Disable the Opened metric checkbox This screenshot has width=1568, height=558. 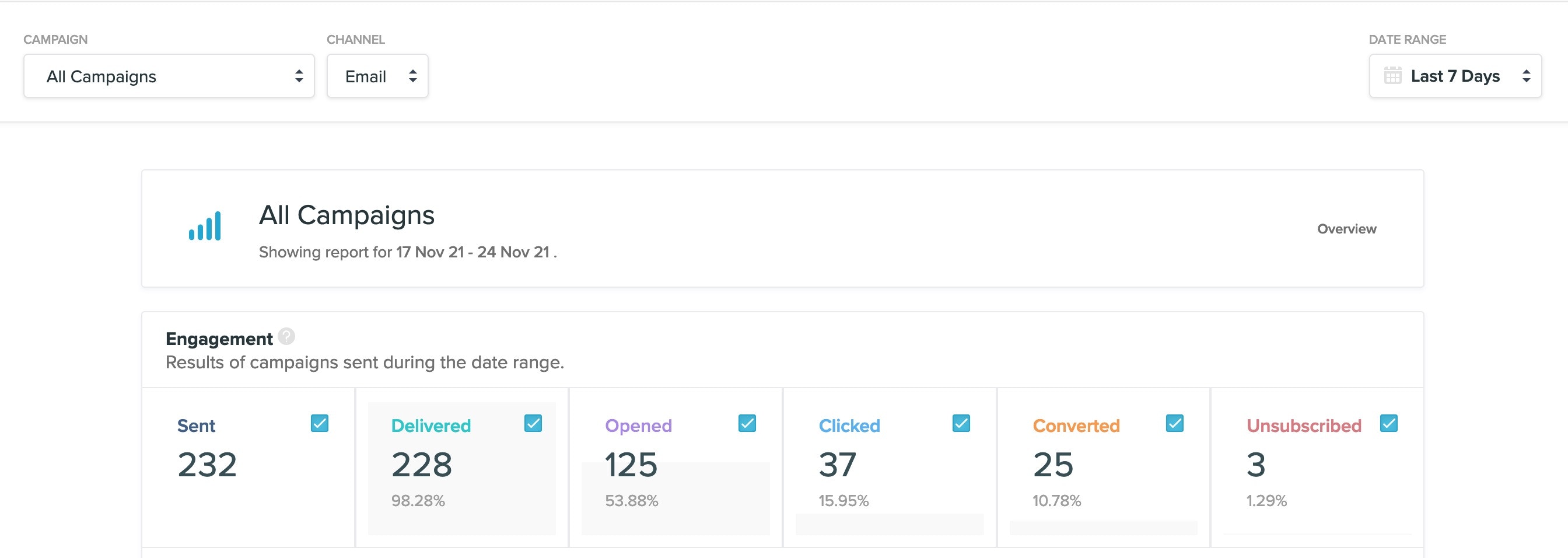[x=746, y=423]
